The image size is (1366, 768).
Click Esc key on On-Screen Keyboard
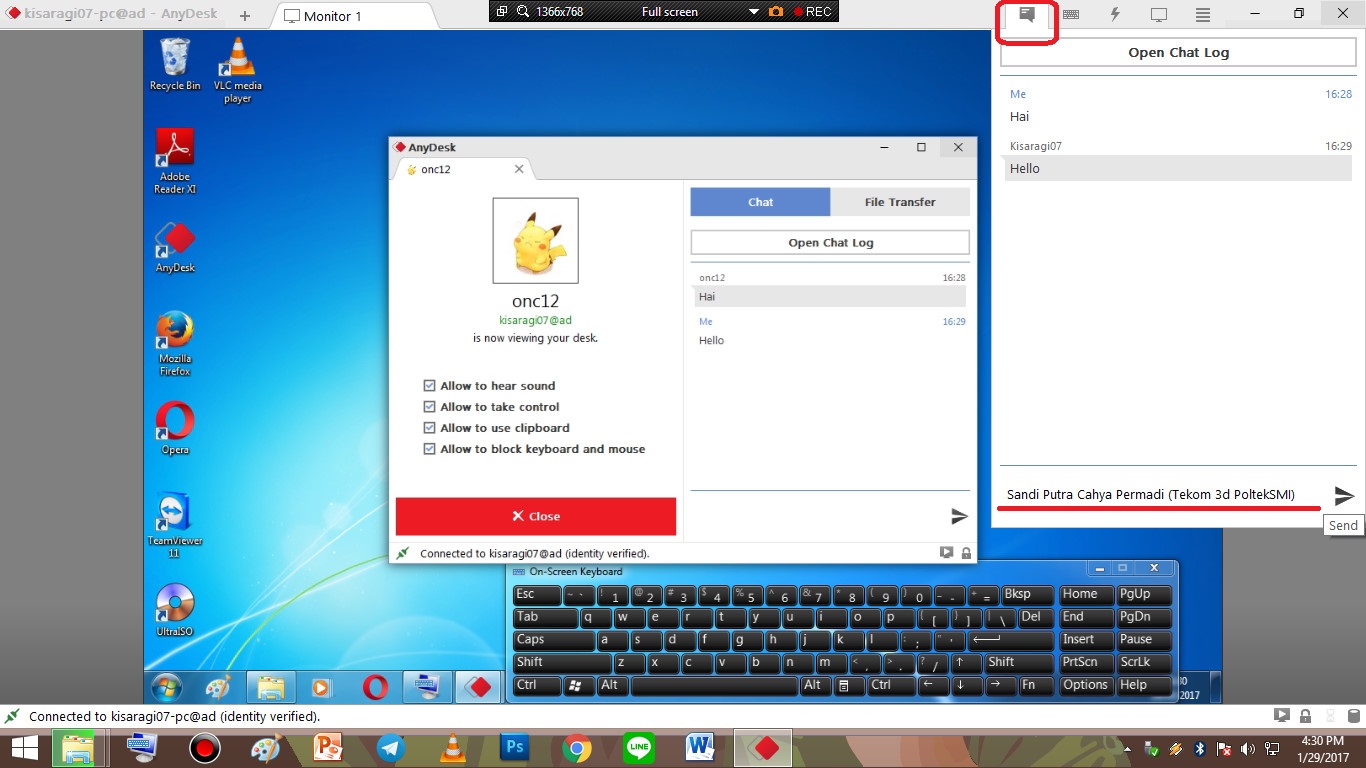(537, 595)
